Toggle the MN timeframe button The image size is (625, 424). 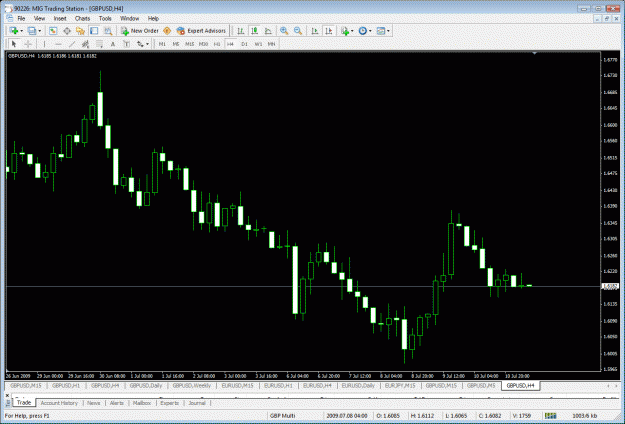271,44
